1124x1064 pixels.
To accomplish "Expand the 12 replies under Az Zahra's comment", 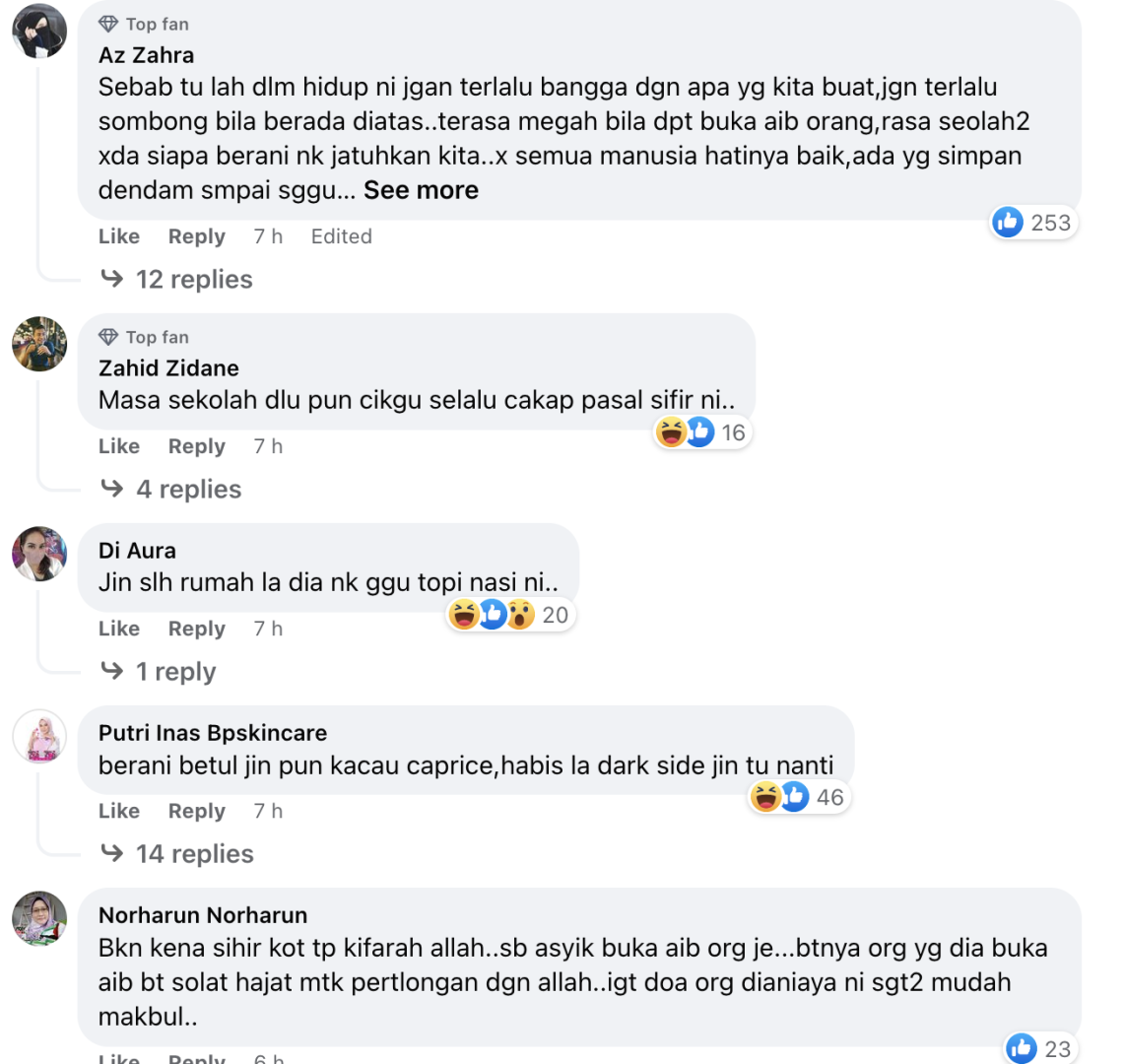I will pyautogui.click(x=194, y=279).
